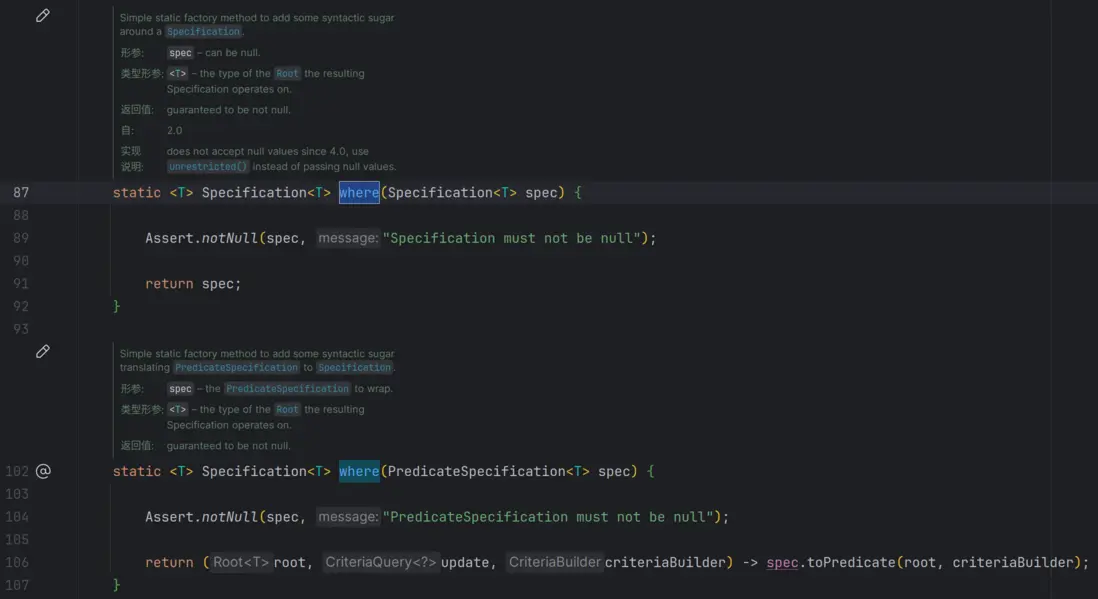
Task: Click 'return spec;' statement on line 91
Action: pyautogui.click(x=193, y=284)
